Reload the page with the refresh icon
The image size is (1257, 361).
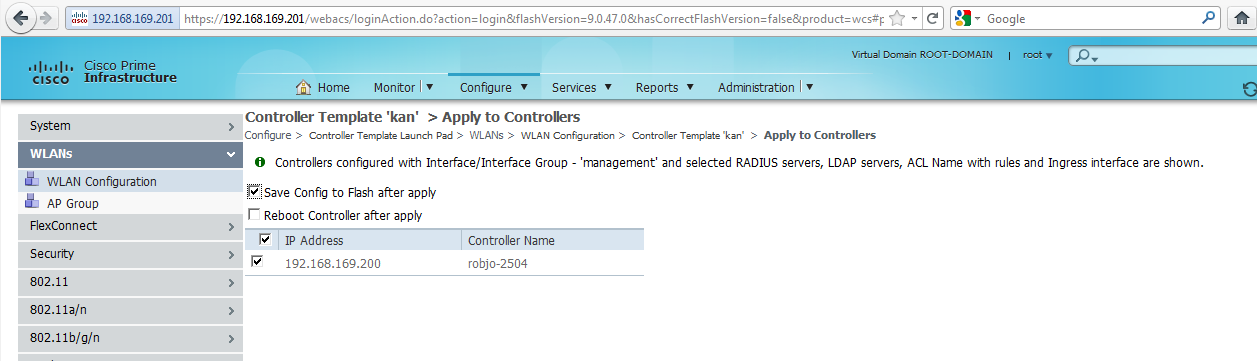pyautogui.click(x=932, y=18)
